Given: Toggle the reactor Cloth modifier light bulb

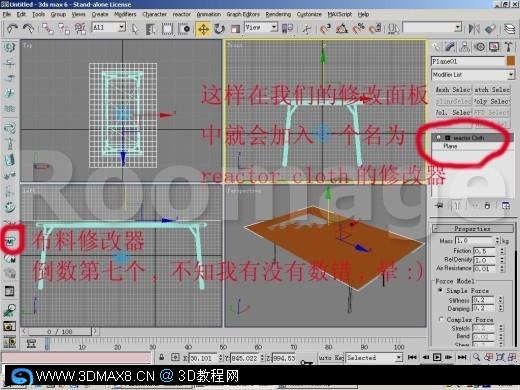Looking at the screenshot, I should point(439,138).
